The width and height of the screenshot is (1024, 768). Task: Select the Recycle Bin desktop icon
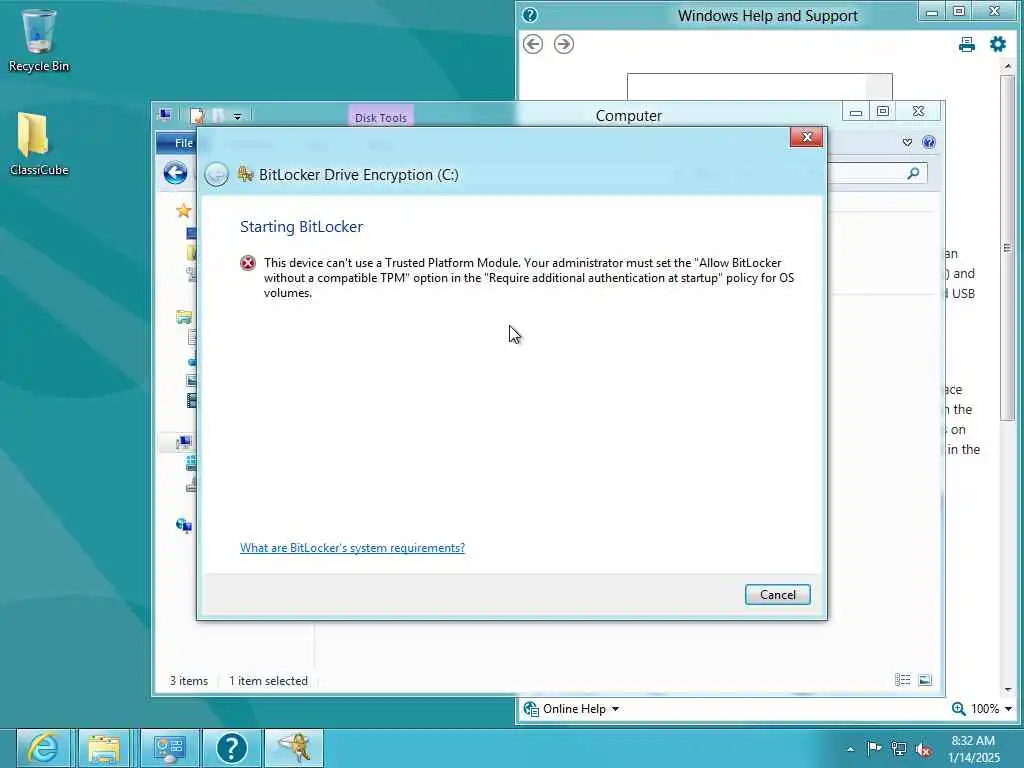(x=39, y=40)
